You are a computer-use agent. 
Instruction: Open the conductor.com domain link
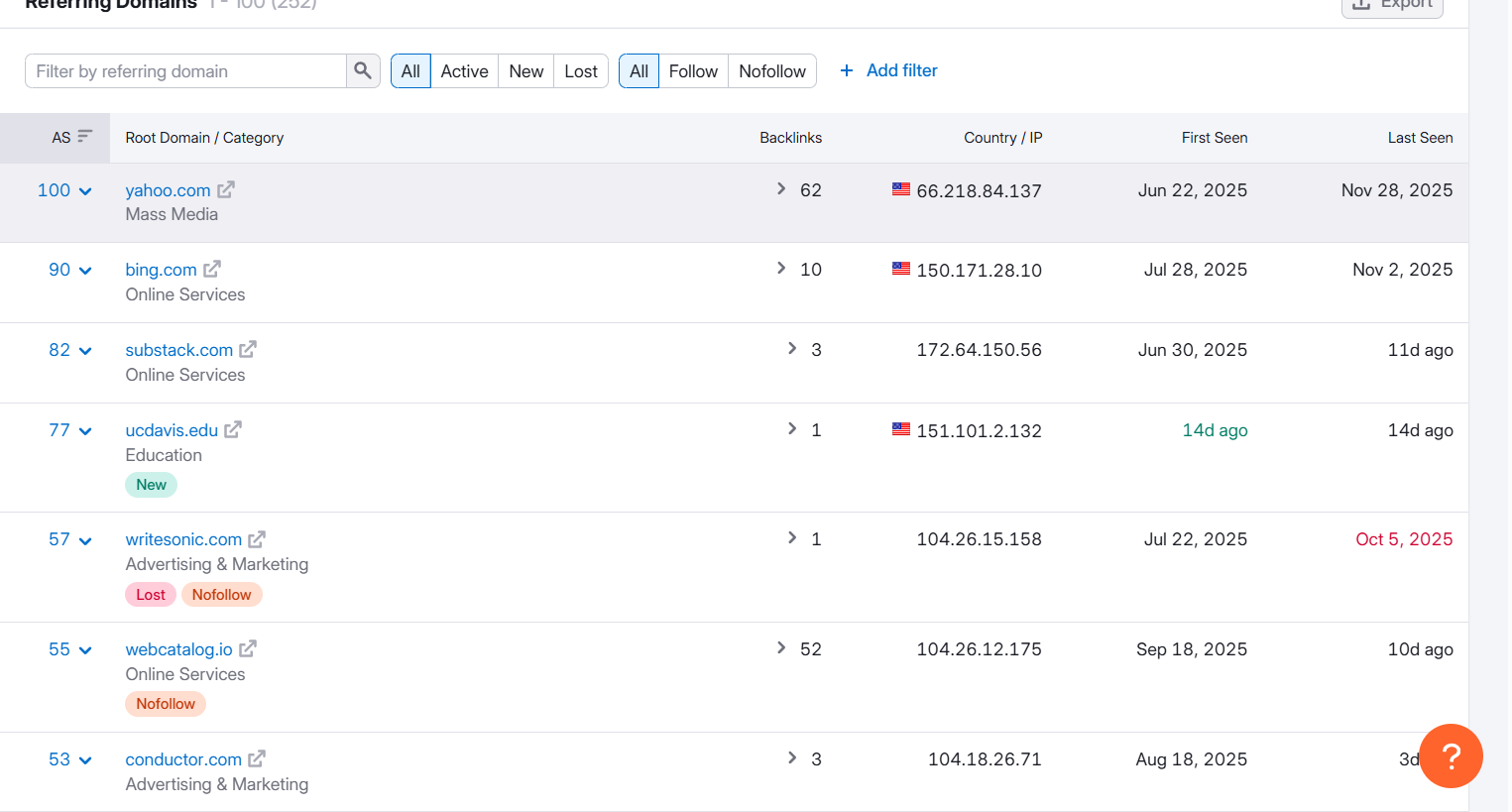pos(183,759)
